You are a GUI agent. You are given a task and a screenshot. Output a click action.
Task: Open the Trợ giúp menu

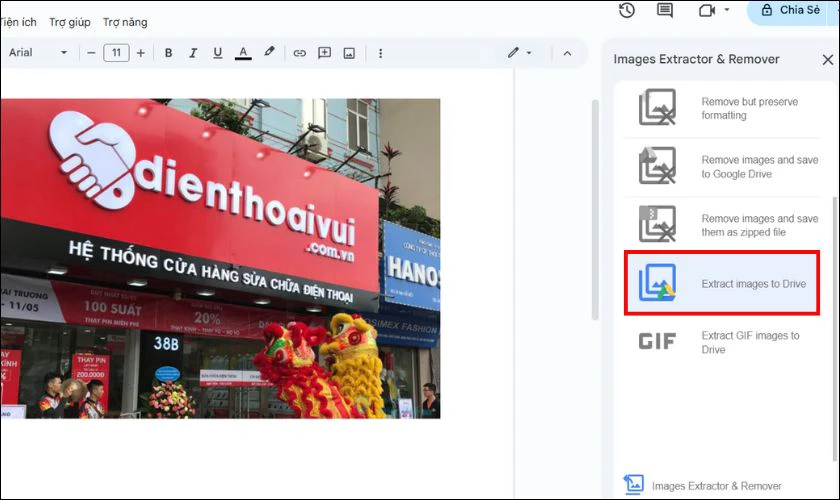70,22
